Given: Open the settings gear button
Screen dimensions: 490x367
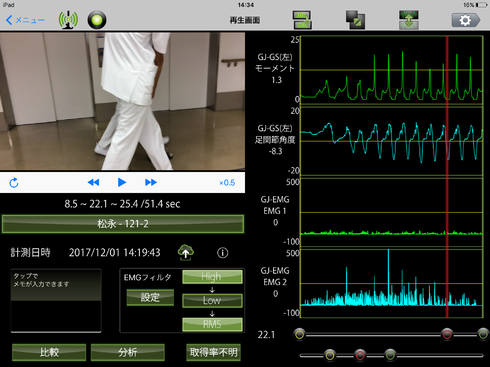Looking at the screenshot, I should point(466,20).
